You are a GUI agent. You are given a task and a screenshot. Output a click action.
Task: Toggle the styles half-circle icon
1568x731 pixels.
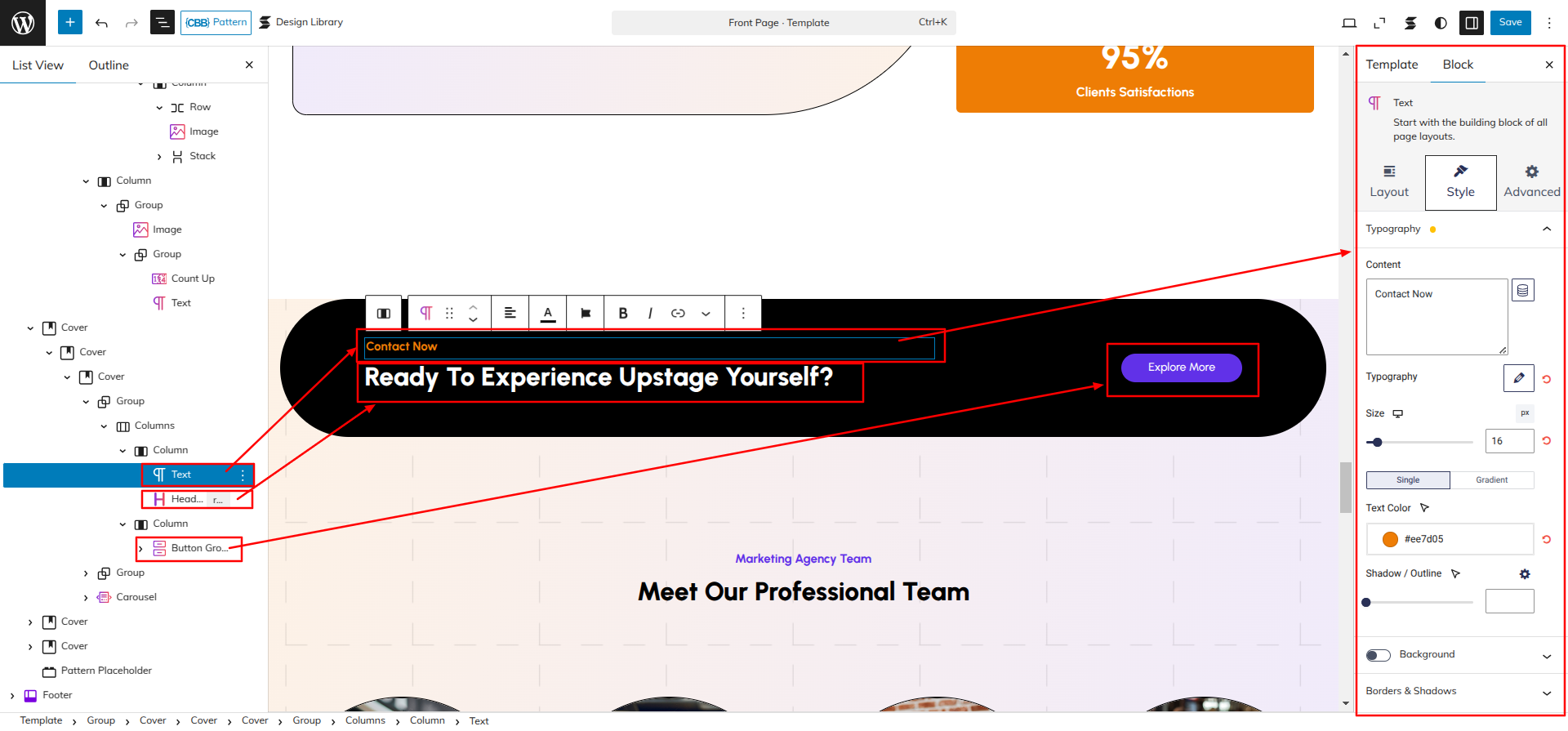point(1441,23)
